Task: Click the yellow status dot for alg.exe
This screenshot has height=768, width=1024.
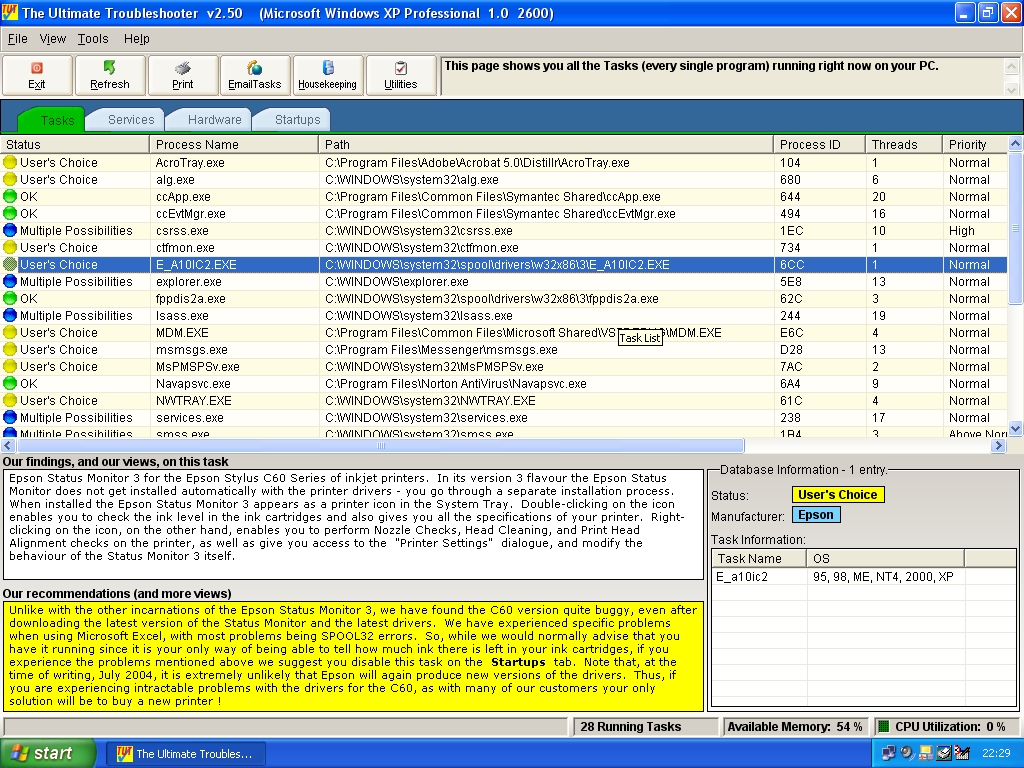Action: [10, 180]
